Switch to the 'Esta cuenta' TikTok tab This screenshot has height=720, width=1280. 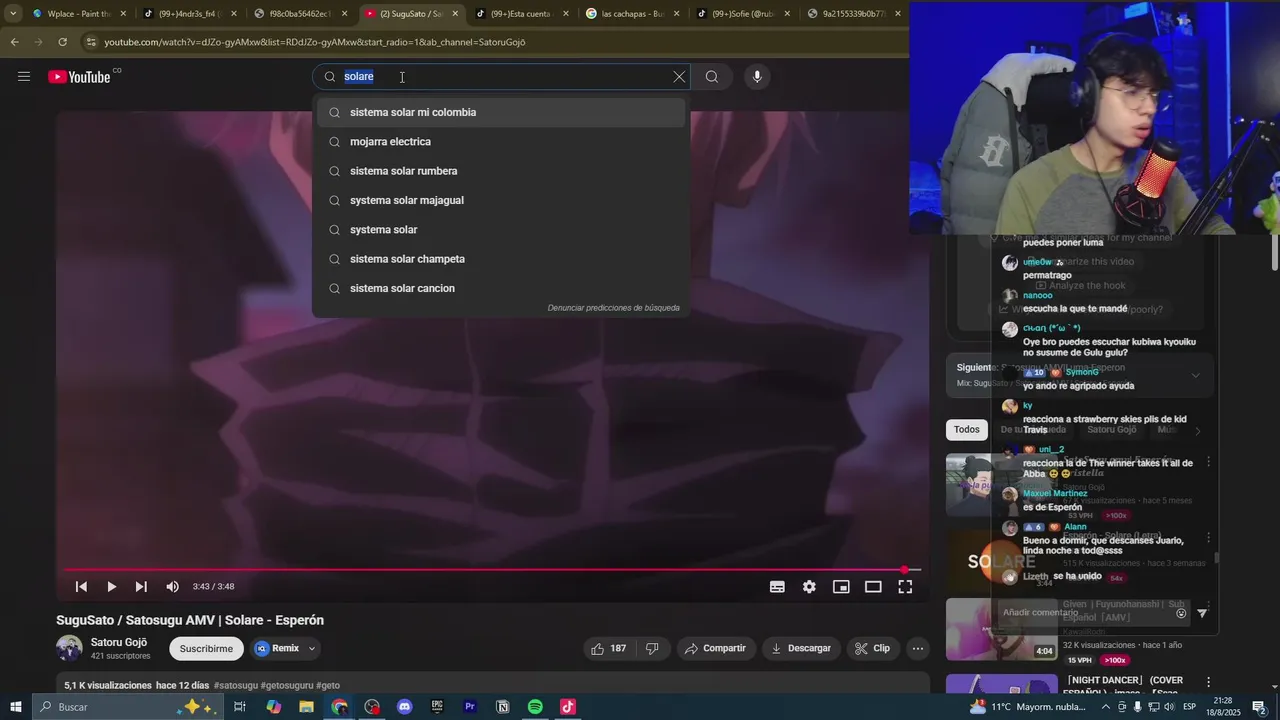point(520,14)
